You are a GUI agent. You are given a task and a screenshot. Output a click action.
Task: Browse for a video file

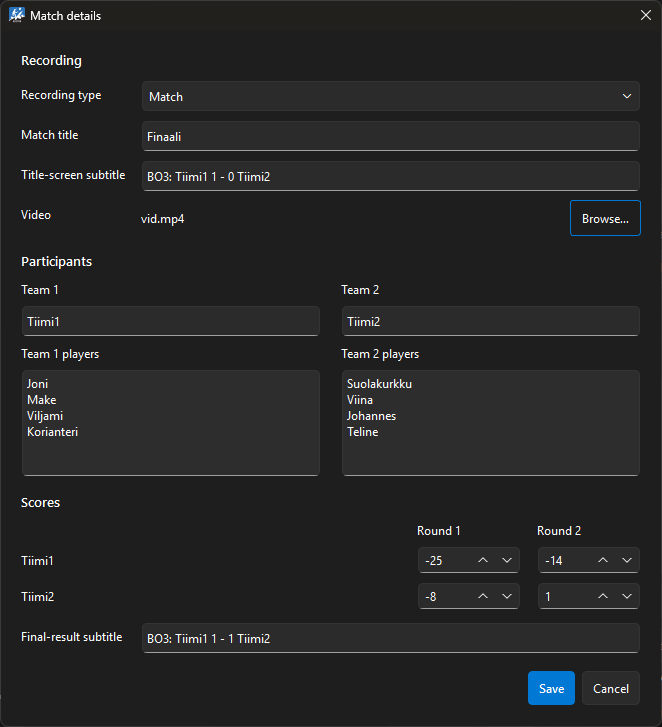pyautogui.click(x=605, y=218)
